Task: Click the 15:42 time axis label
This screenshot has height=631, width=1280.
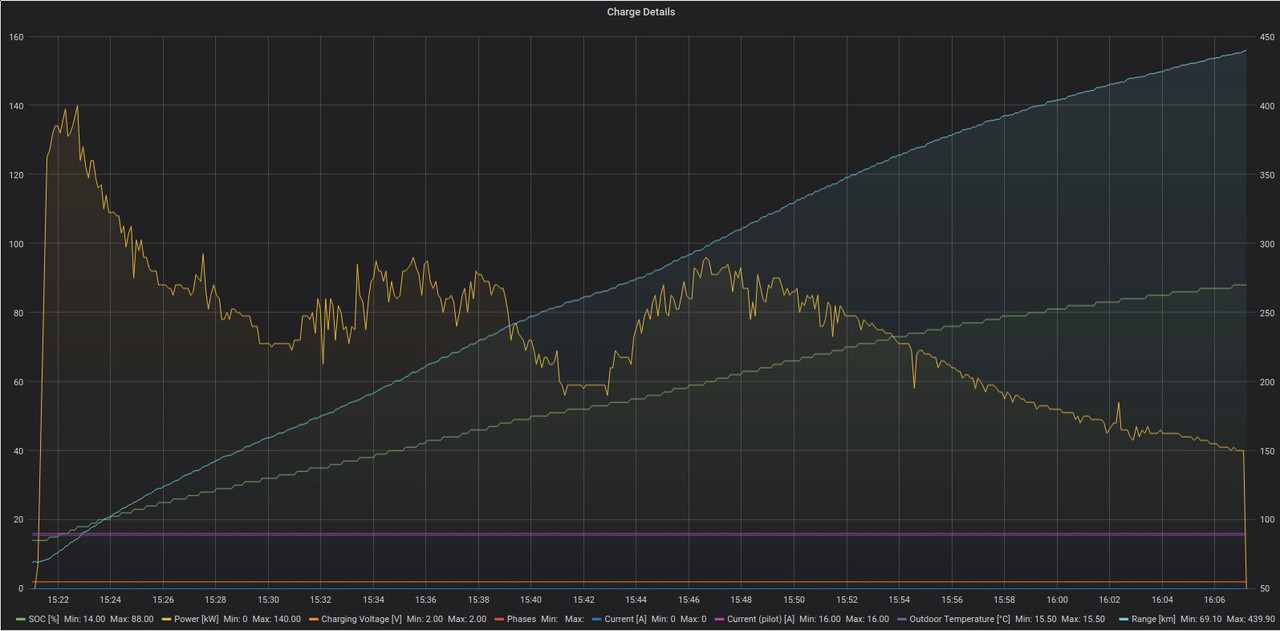Action: click(x=584, y=600)
